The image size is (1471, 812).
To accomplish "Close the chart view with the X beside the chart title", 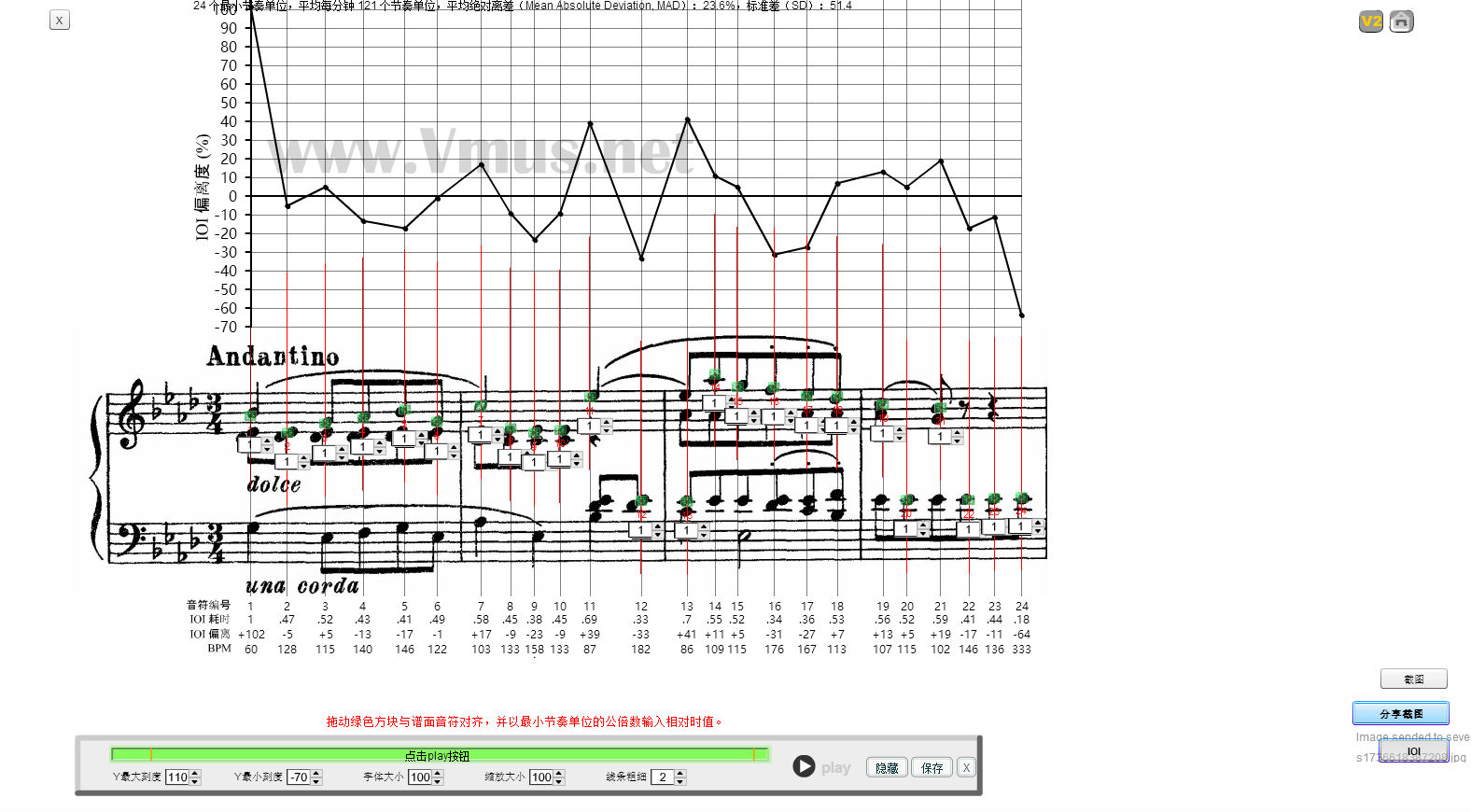I will (60, 20).
